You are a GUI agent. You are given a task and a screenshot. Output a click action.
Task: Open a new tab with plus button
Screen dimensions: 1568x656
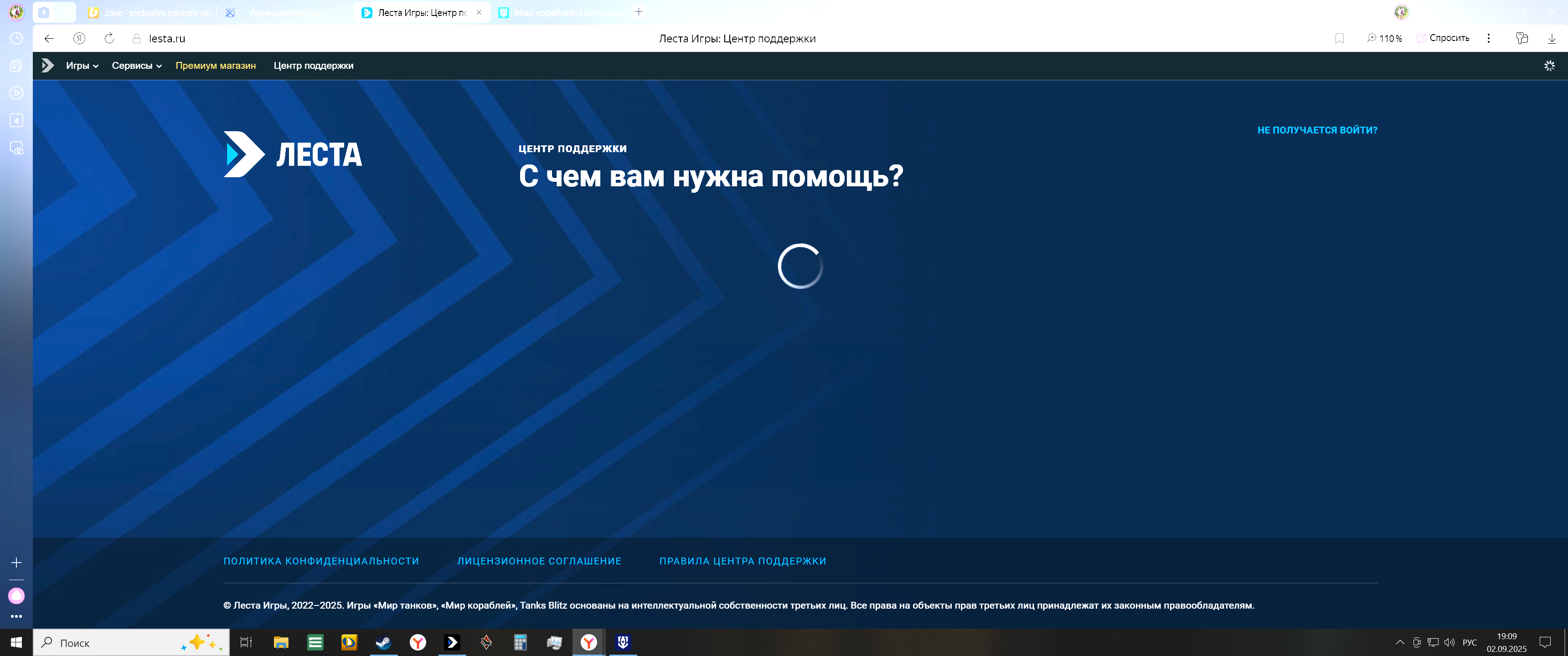[x=639, y=11]
